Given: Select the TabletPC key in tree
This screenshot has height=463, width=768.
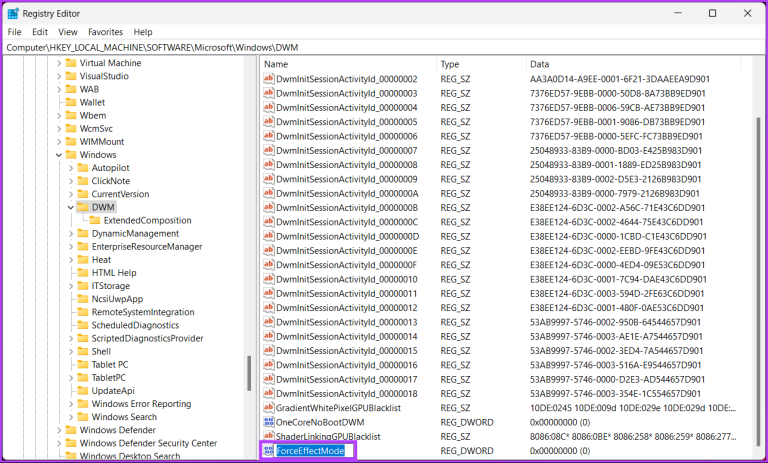Looking at the screenshot, I should 110,378.
